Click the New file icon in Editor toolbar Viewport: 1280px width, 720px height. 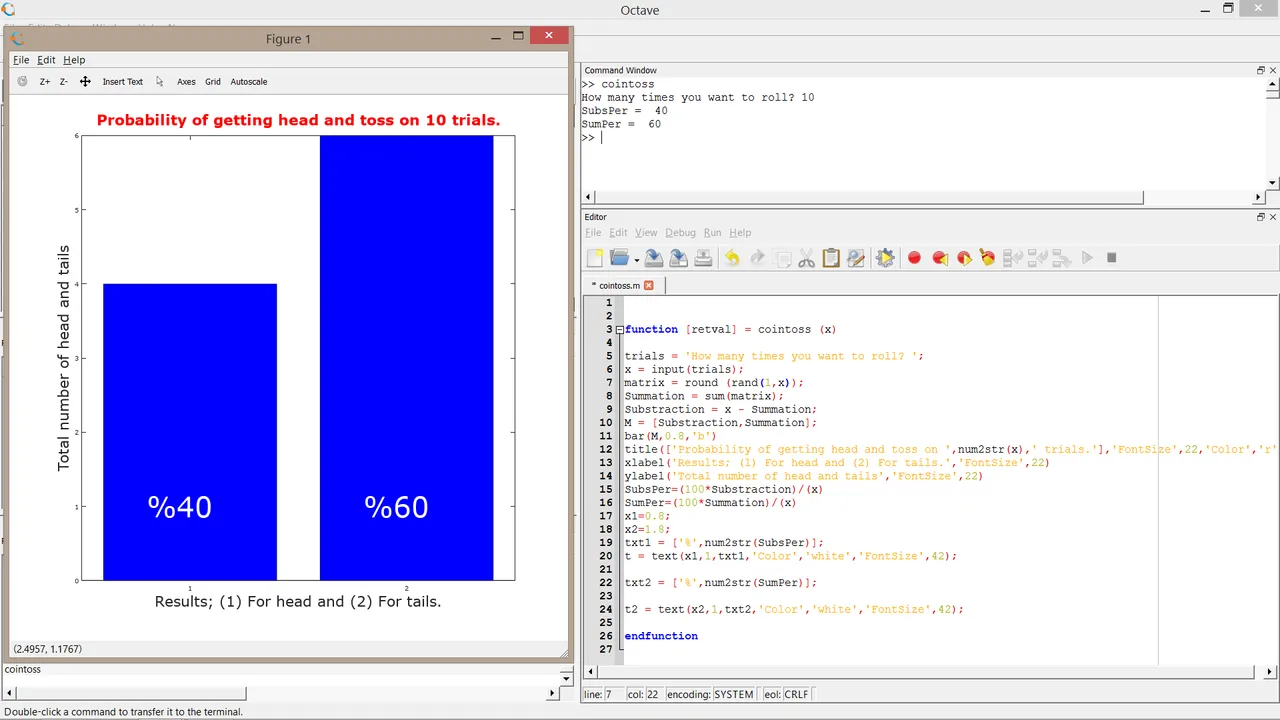click(x=595, y=258)
